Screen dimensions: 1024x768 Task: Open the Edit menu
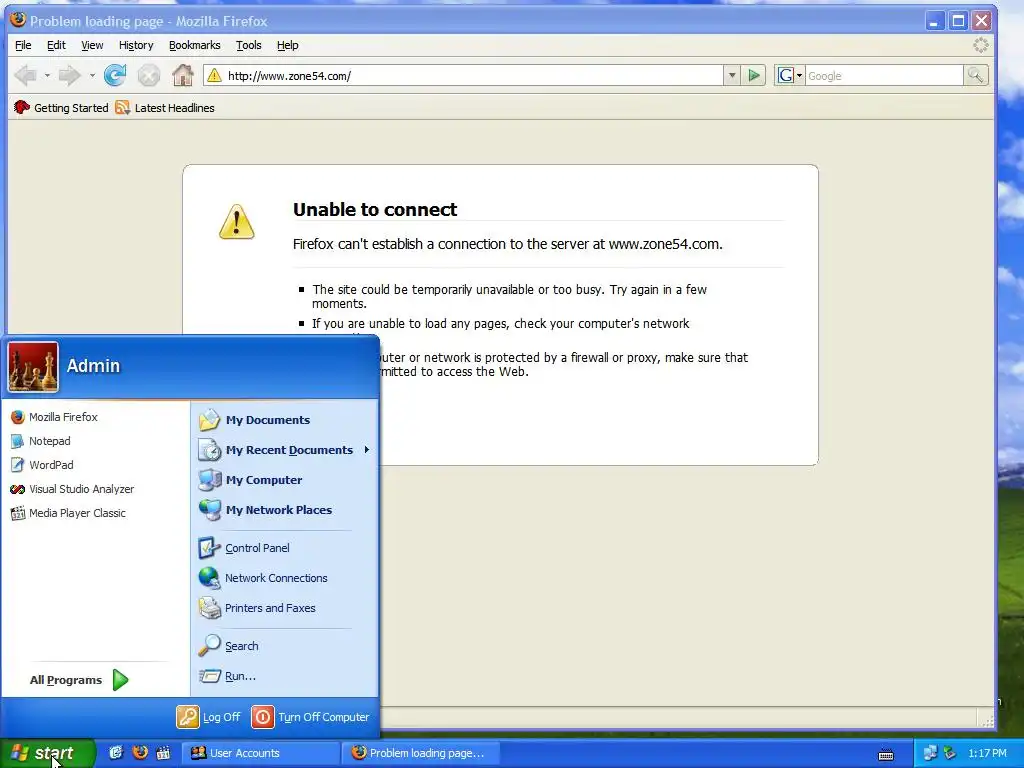pos(56,45)
